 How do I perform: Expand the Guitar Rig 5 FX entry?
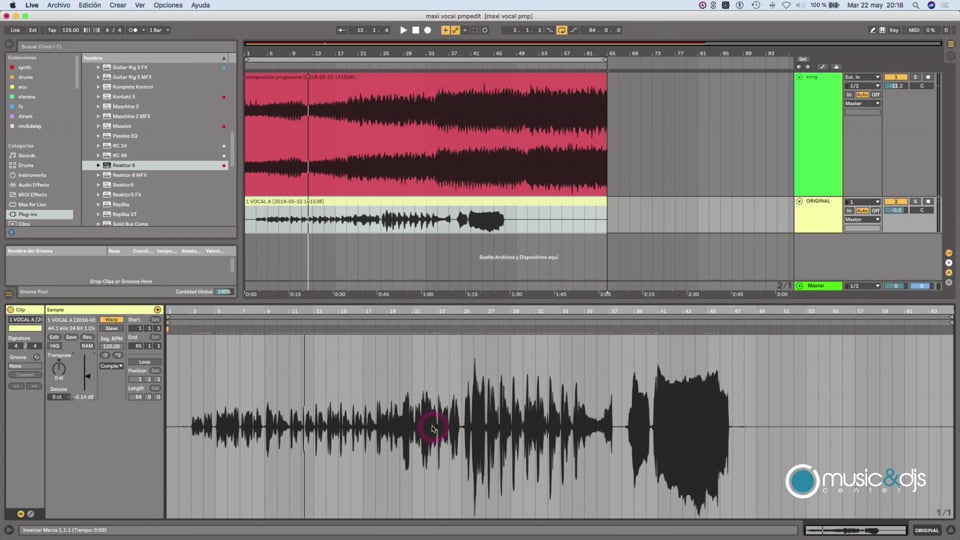pyautogui.click(x=98, y=67)
